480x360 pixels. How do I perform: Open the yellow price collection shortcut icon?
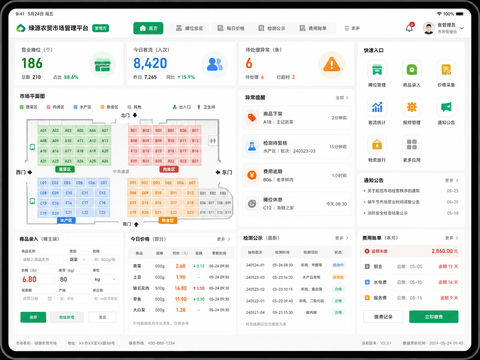click(x=446, y=70)
